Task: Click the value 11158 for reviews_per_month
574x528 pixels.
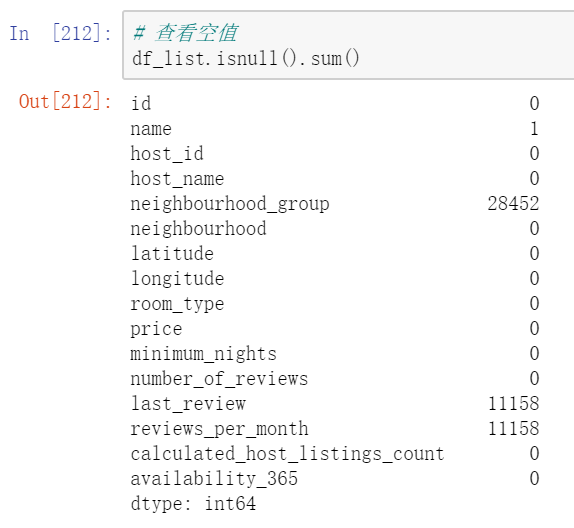Action: click(x=514, y=428)
